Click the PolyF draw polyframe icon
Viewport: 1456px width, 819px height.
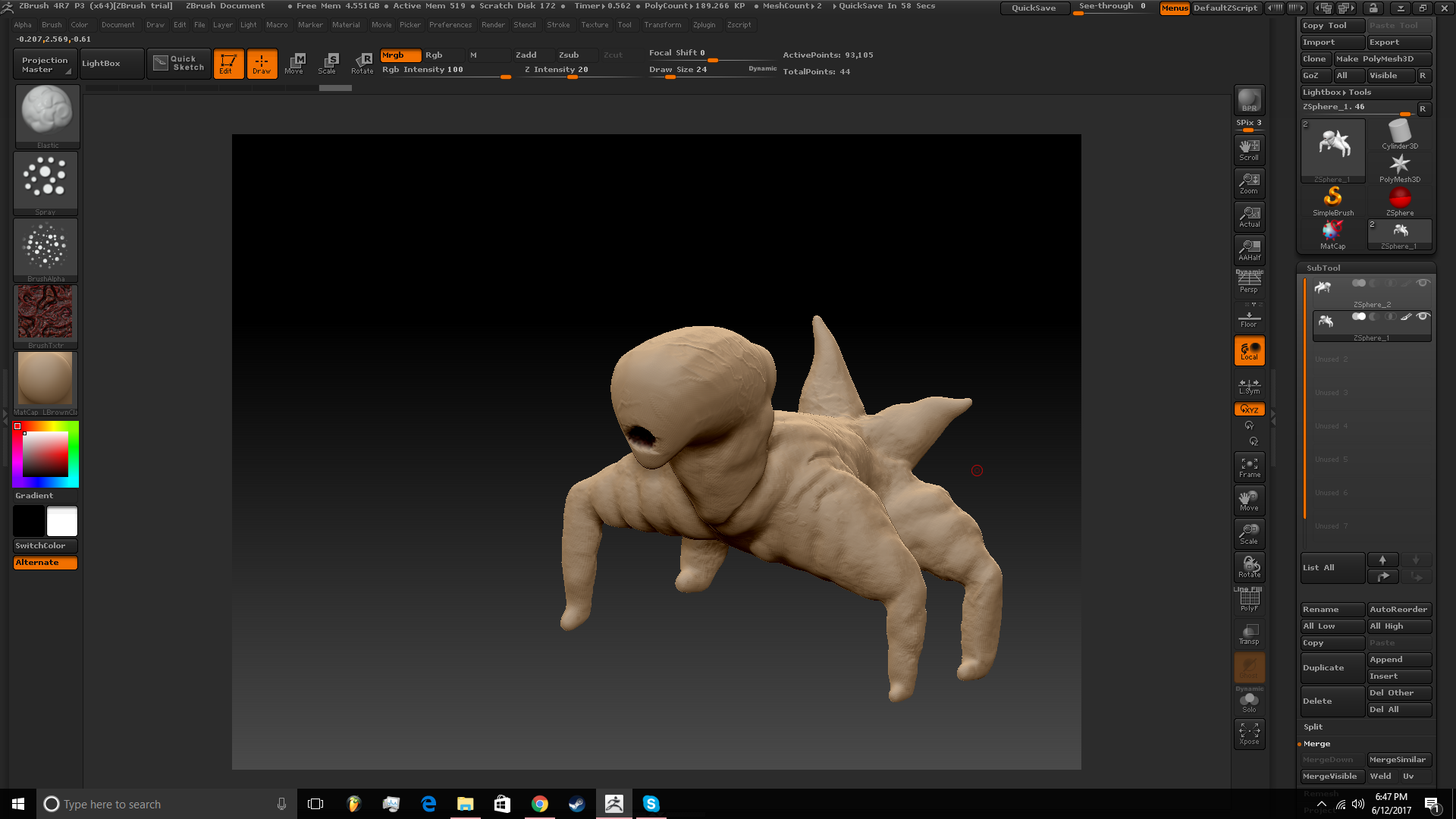pos(1249,601)
